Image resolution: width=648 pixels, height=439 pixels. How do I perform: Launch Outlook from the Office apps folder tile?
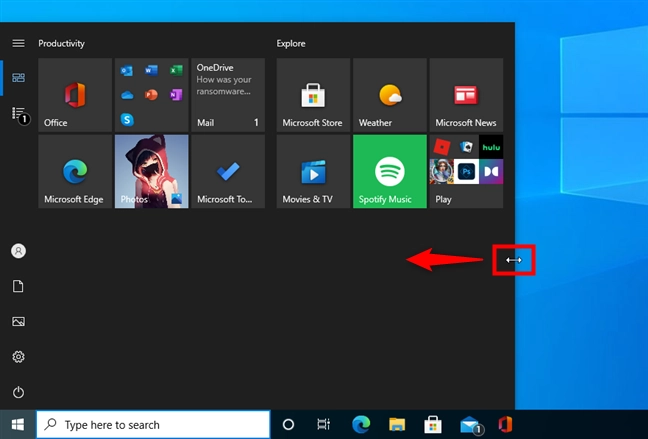pyautogui.click(x=127, y=71)
